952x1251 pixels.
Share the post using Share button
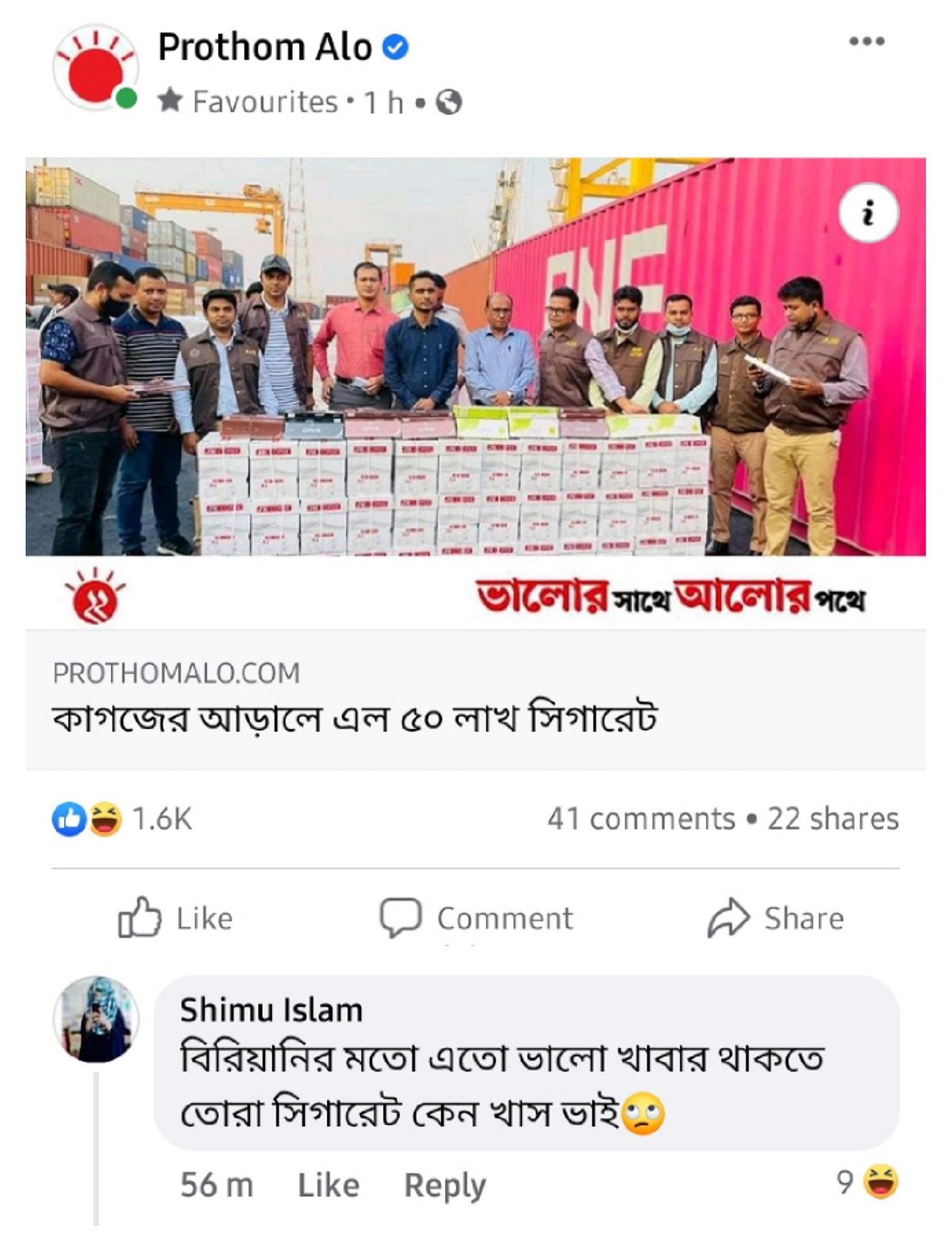(776, 918)
